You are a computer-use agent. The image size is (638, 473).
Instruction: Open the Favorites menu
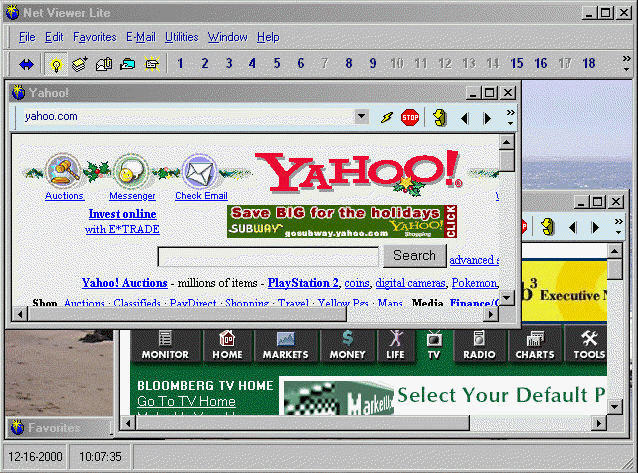(x=94, y=37)
